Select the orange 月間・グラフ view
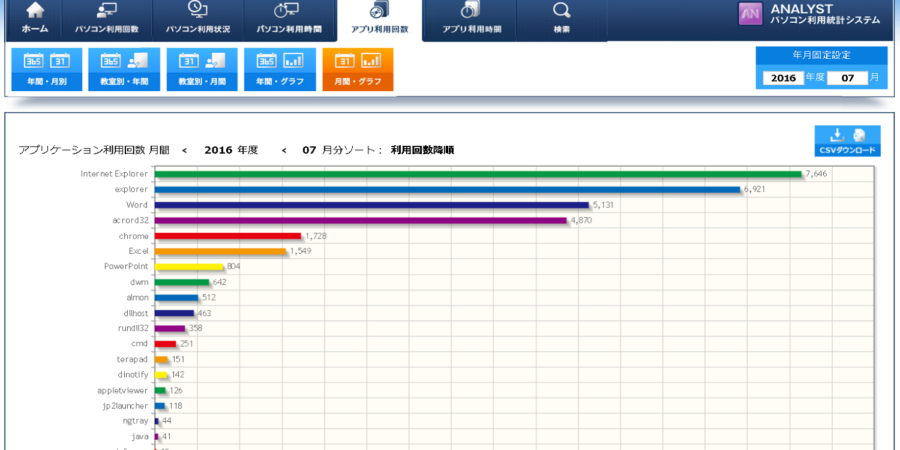Image resolution: width=900 pixels, height=450 pixels. 357,68
